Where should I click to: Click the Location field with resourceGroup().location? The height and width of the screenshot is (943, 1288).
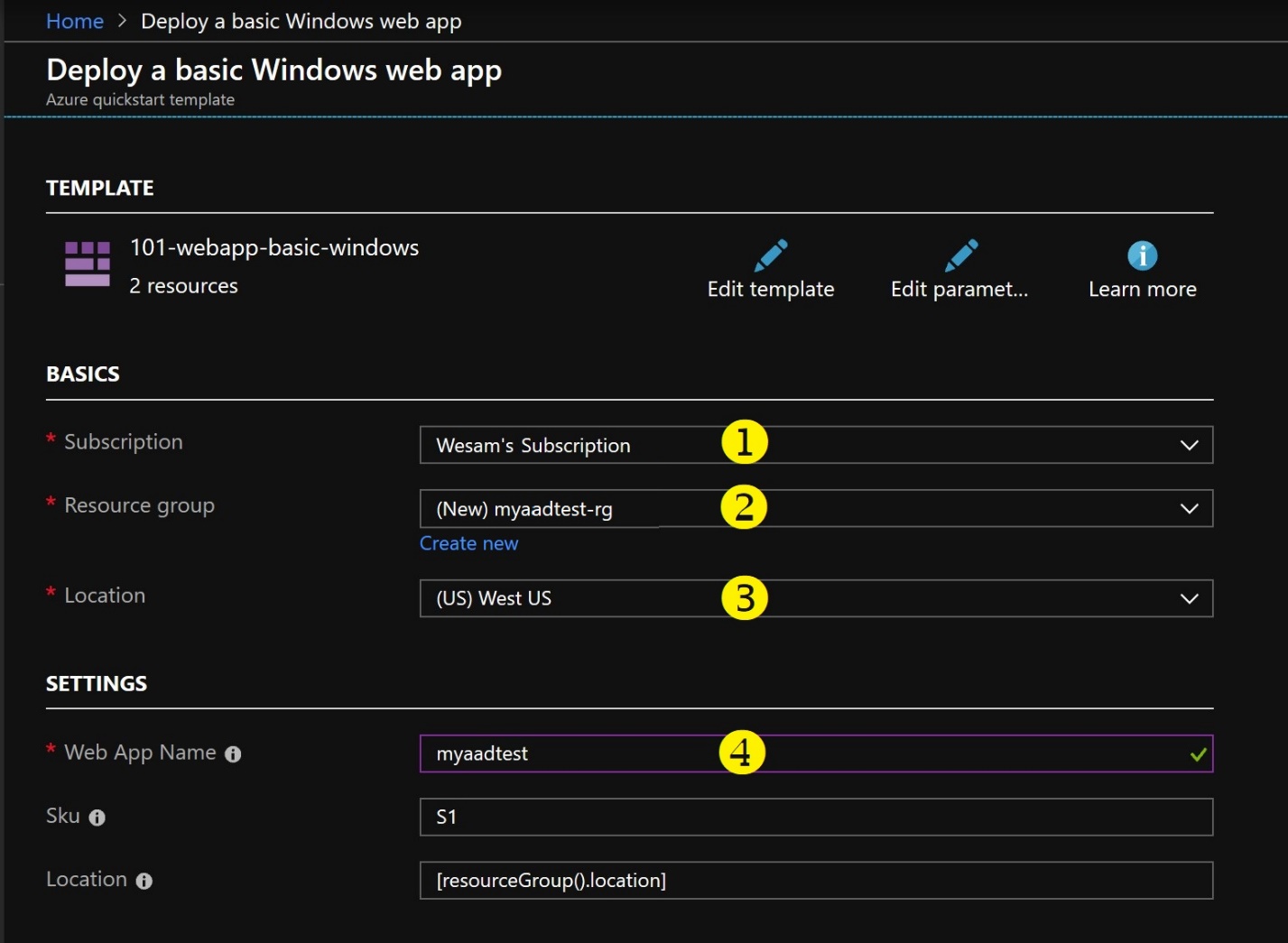click(x=816, y=880)
